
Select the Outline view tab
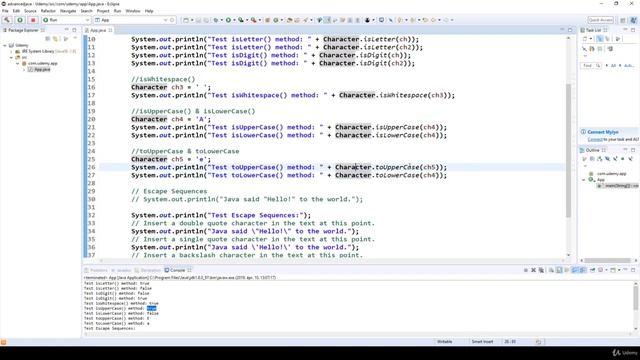point(593,150)
